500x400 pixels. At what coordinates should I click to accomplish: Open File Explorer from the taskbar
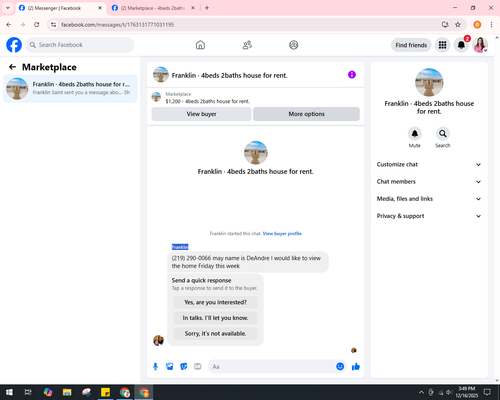pyautogui.click(x=67, y=392)
